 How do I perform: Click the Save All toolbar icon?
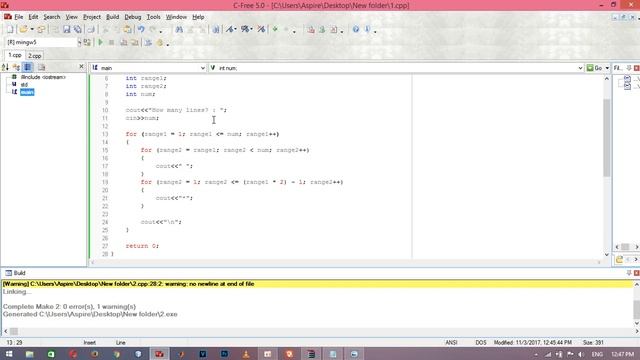78,29
